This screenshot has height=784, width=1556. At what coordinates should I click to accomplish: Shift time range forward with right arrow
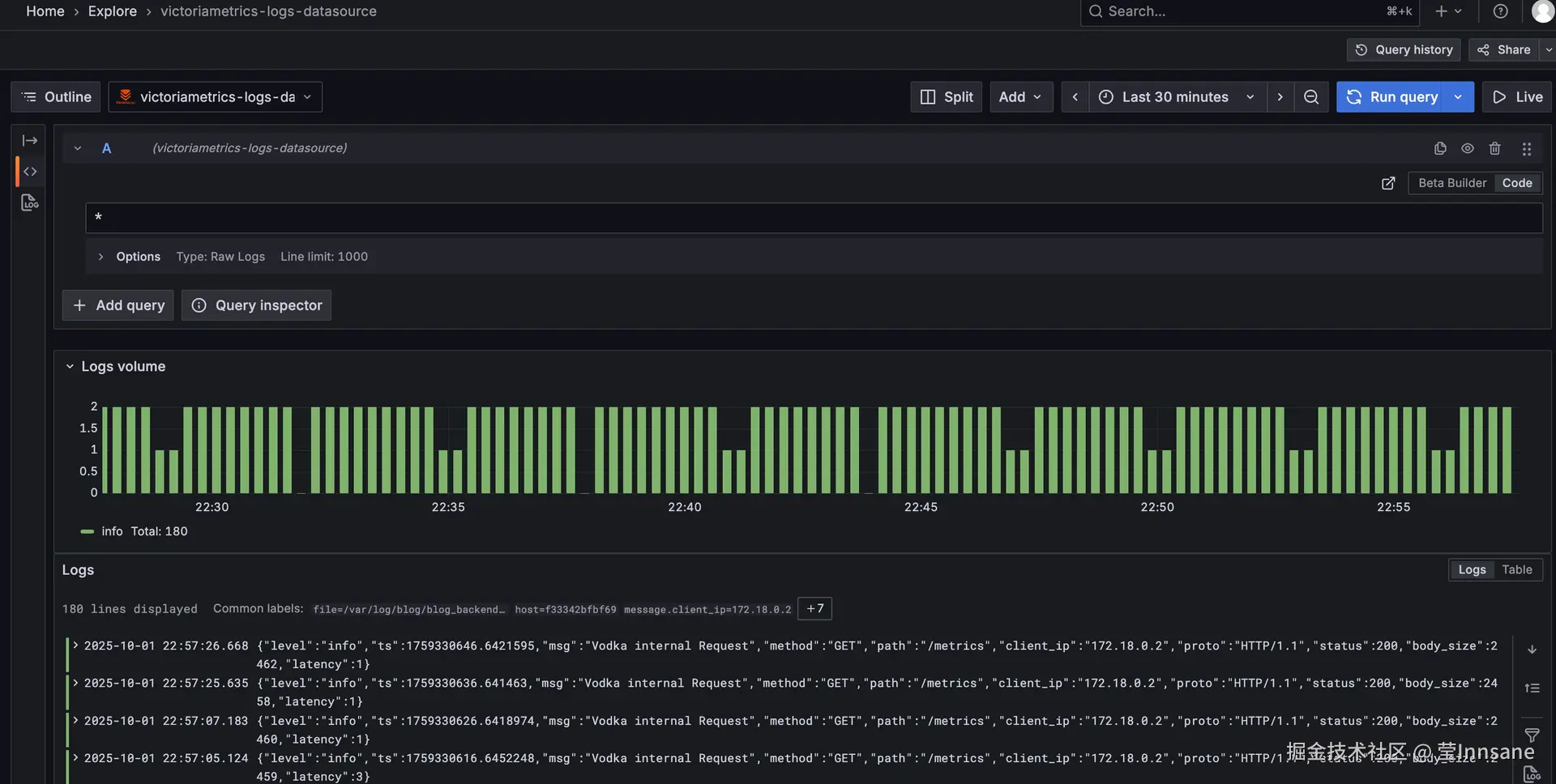(x=1280, y=97)
